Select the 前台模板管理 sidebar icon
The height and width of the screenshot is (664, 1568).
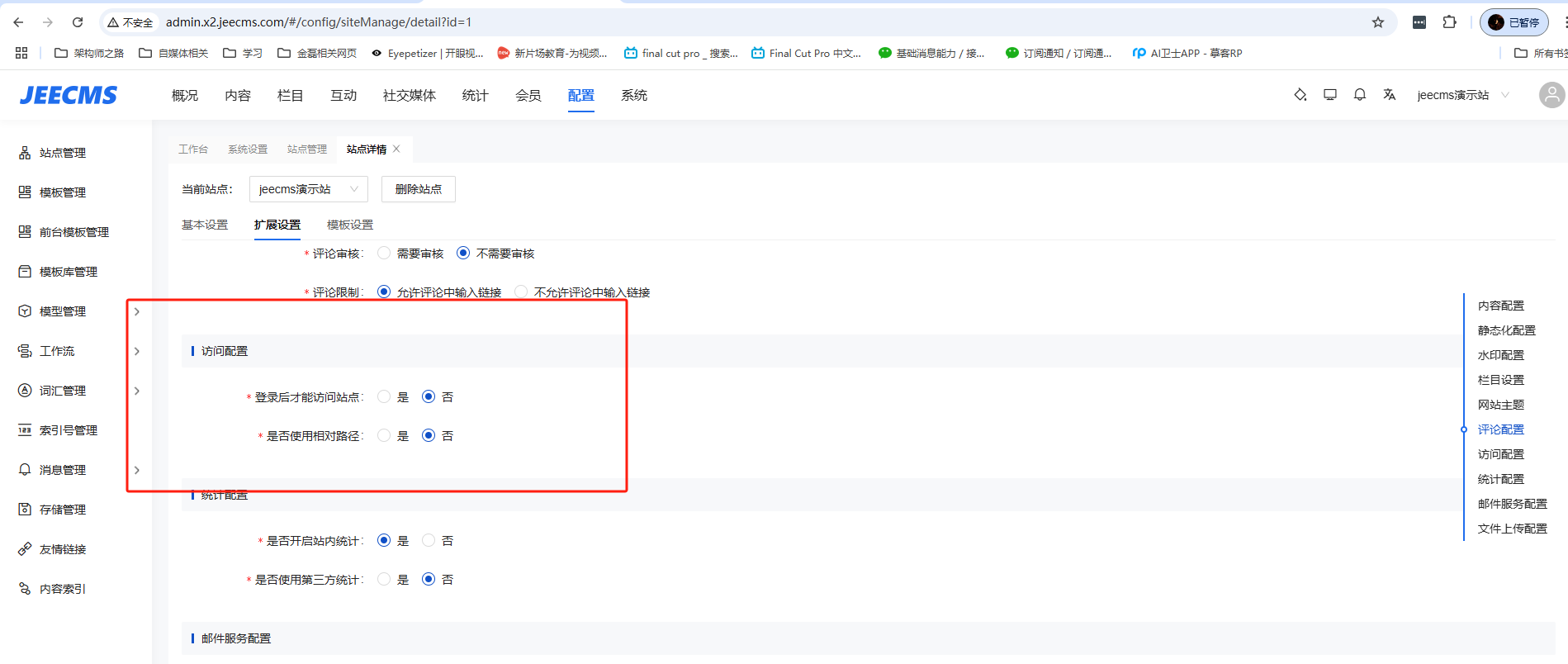pos(25,232)
